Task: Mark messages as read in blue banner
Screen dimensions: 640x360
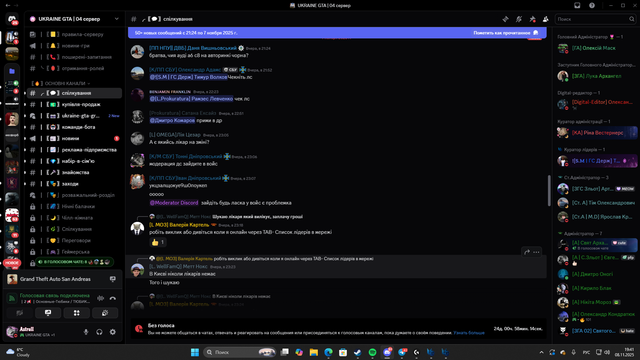Action: point(506,33)
